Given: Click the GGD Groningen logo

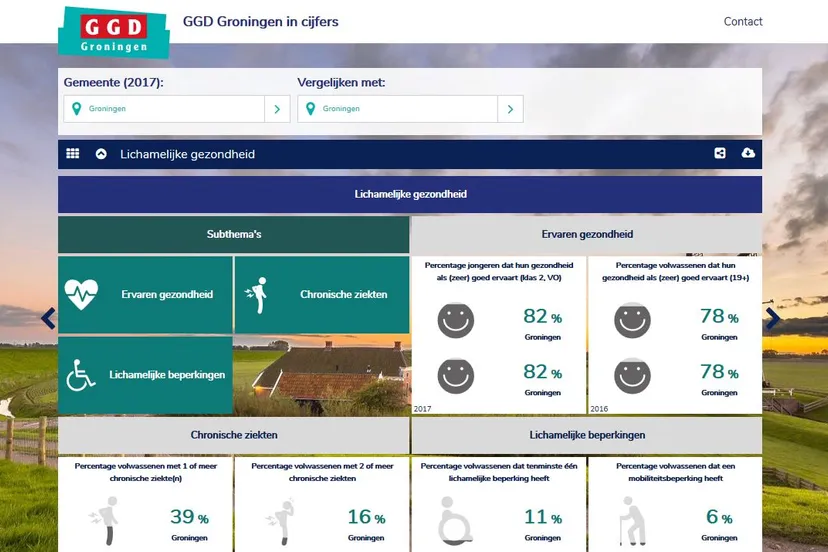Looking at the screenshot, I should tap(114, 32).
